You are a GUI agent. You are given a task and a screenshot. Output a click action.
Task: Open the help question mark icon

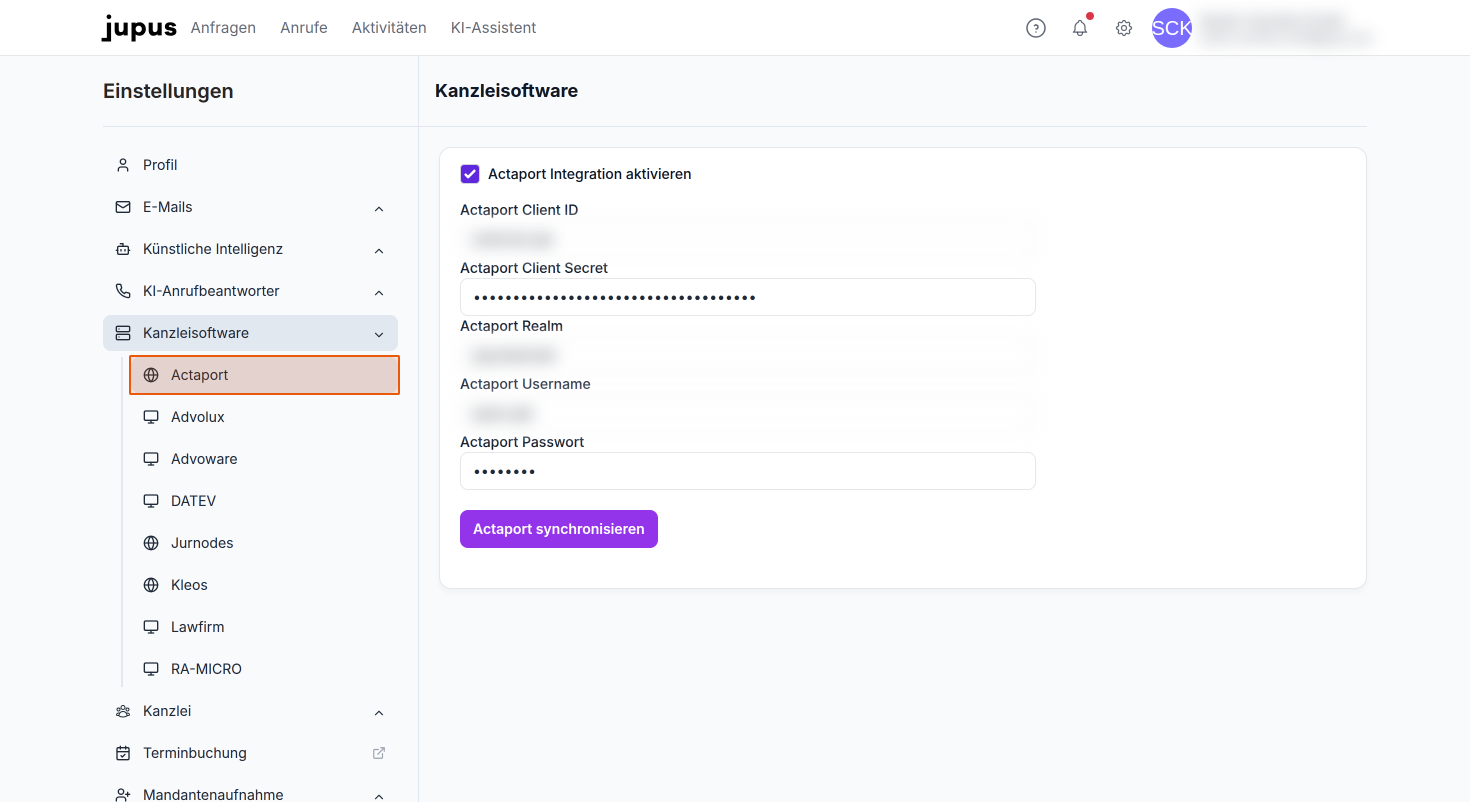pyautogui.click(x=1036, y=28)
